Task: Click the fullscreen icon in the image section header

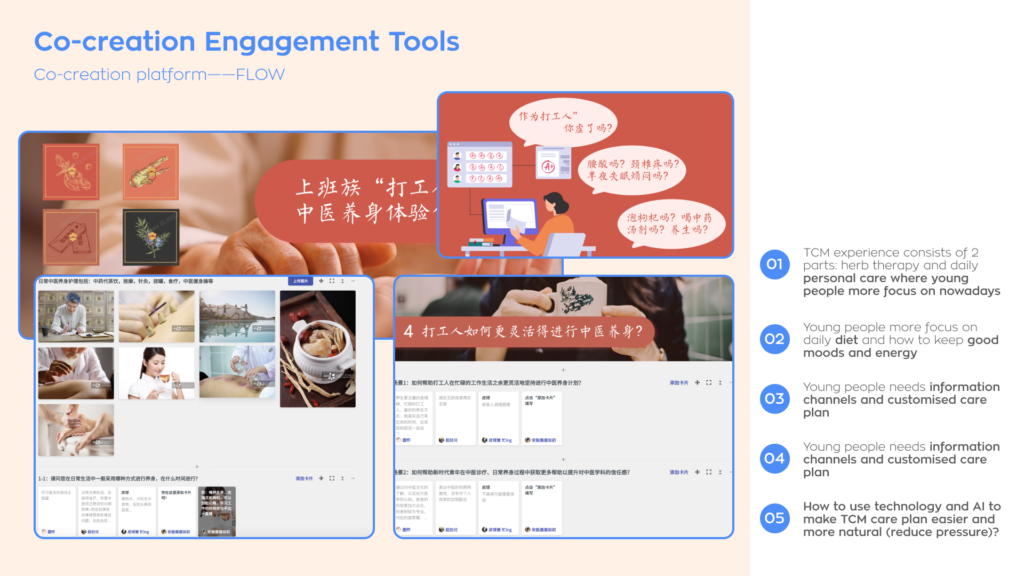Action: click(331, 281)
